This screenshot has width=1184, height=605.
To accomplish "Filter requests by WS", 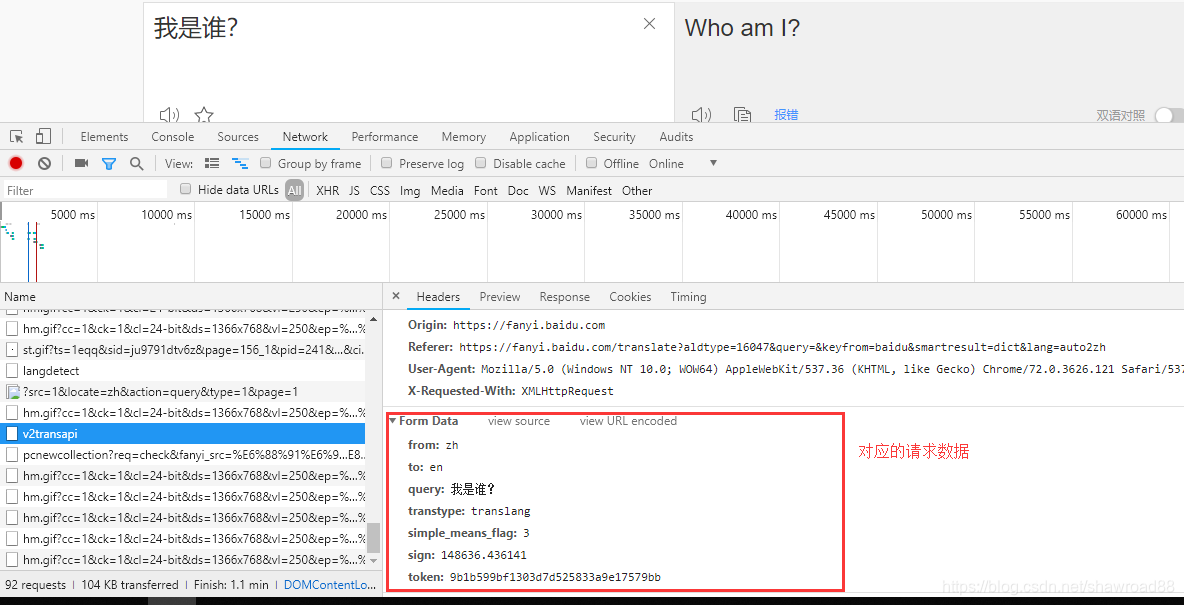I will [547, 190].
